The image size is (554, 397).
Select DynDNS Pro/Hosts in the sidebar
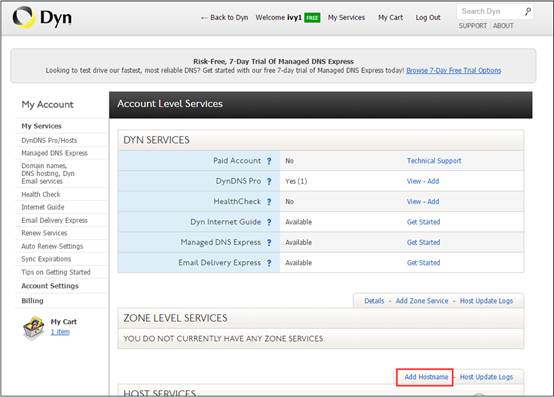49,140
